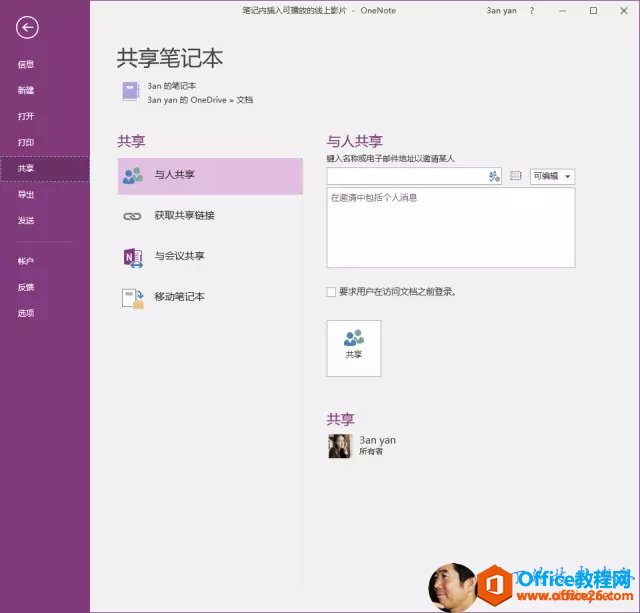The height and width of the screenshot is (613, 640).
Task: Click the 移动笔记本 icon
Action: [x=132, y=298]
